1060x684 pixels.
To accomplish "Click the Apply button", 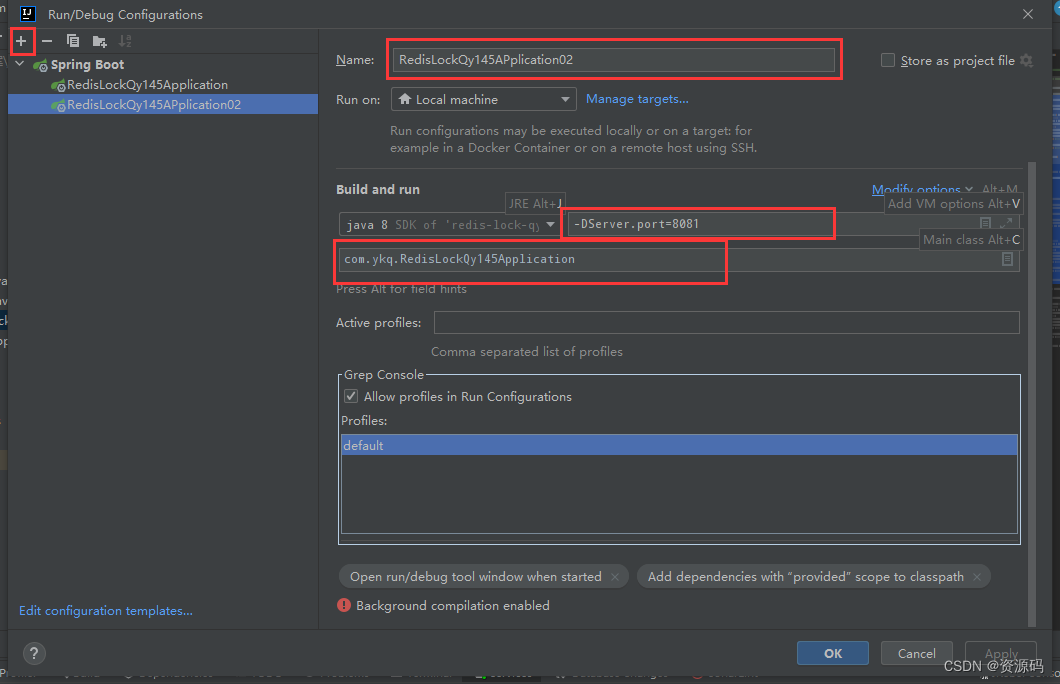I will (x=1001, y=653).
